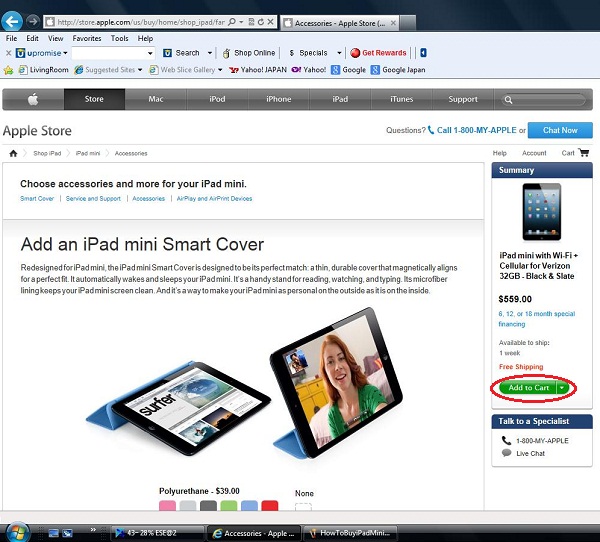The image size is (600, 542).
Task: Click the browser forward arrow button
Action: click(x=33, y=21)
